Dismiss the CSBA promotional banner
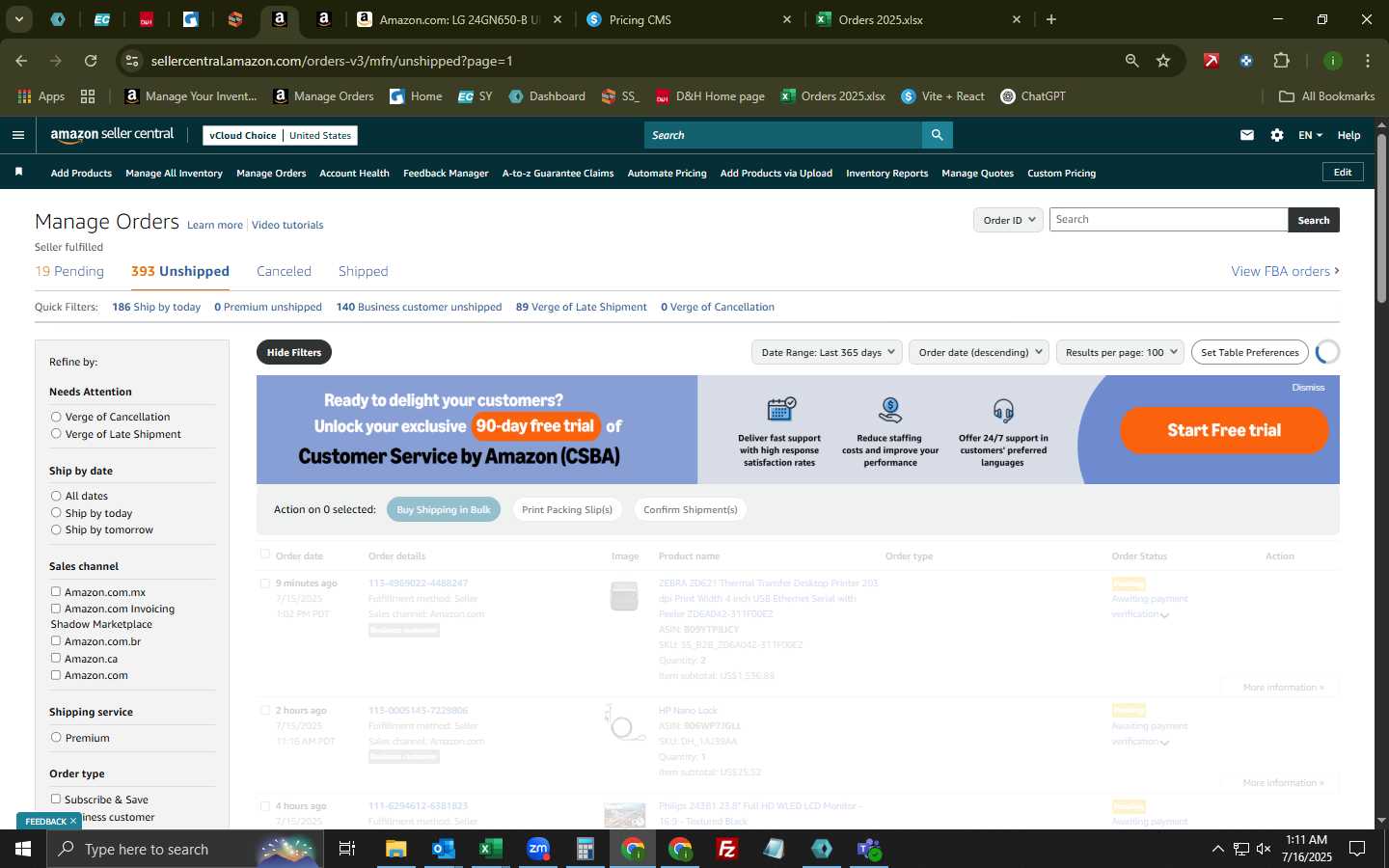Screen dimensions: 1389x868 (1308, 387)
